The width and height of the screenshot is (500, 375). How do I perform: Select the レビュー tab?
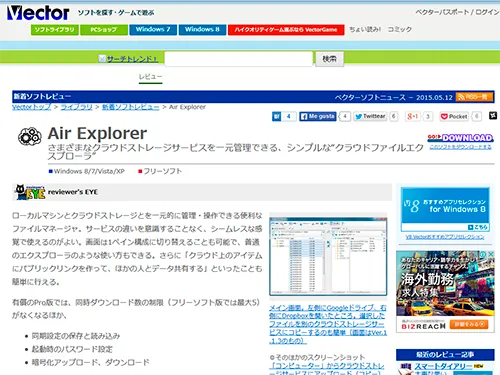coord(150,77)
